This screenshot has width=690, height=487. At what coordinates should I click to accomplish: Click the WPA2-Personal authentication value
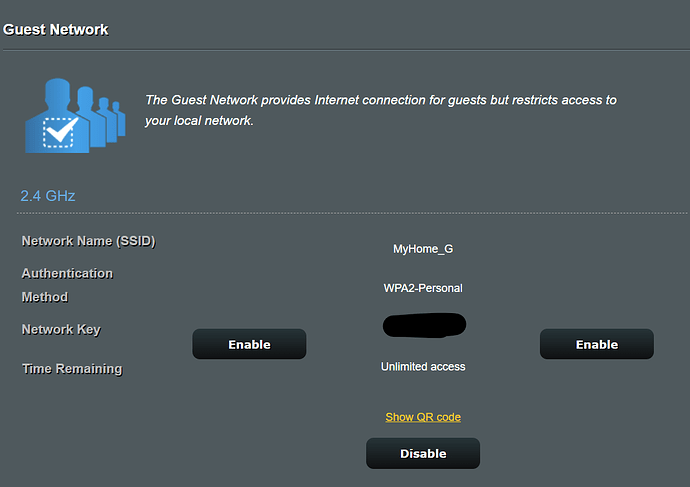pos(423,288)
